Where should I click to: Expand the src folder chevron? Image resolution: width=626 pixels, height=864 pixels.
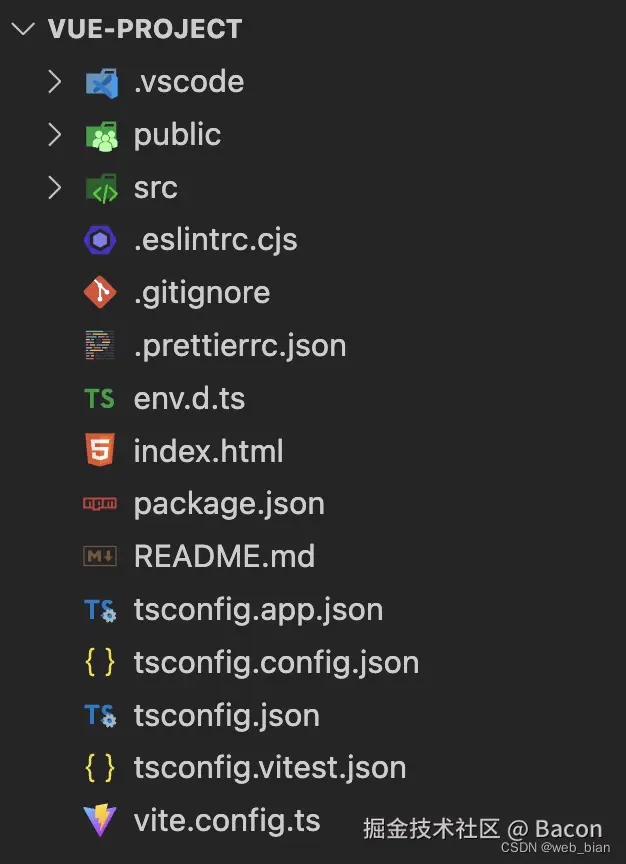coord(54,188)
